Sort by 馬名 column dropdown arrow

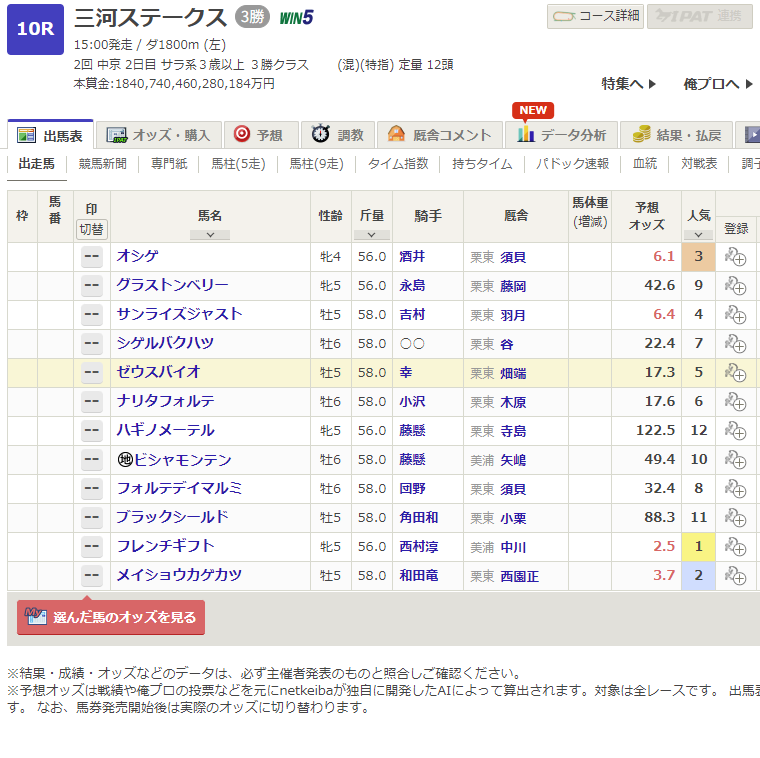210,235
